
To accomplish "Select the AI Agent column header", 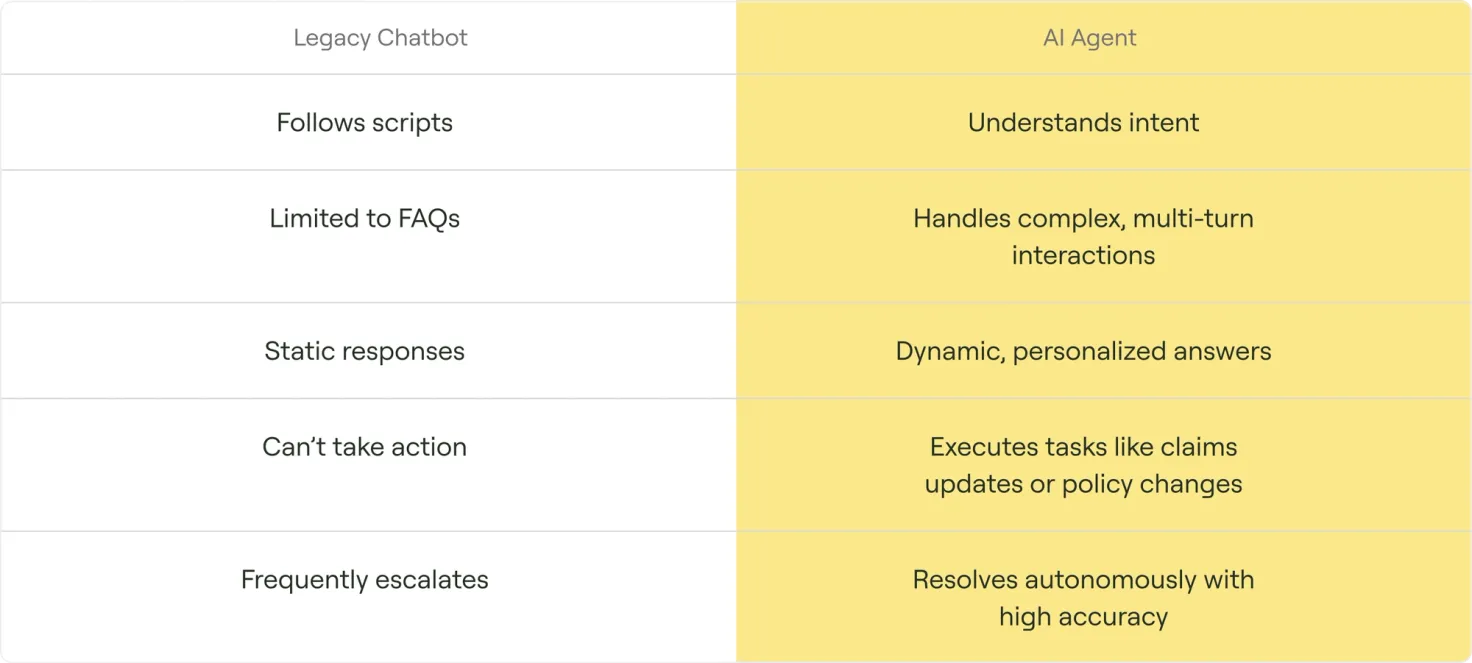I will click(x=1089, y=38).
